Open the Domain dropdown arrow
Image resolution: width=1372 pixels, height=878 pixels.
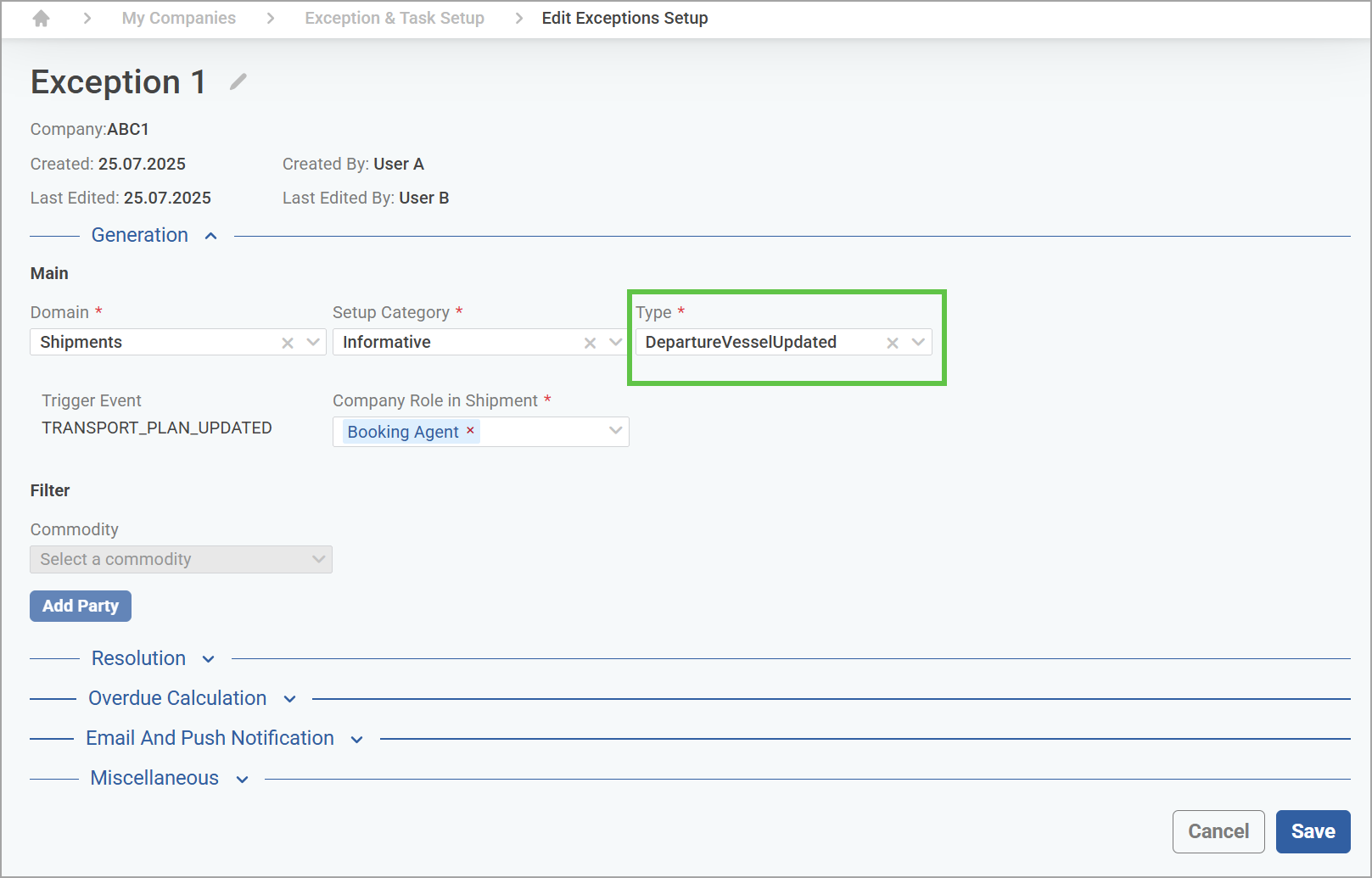click(x=313, y=343)
